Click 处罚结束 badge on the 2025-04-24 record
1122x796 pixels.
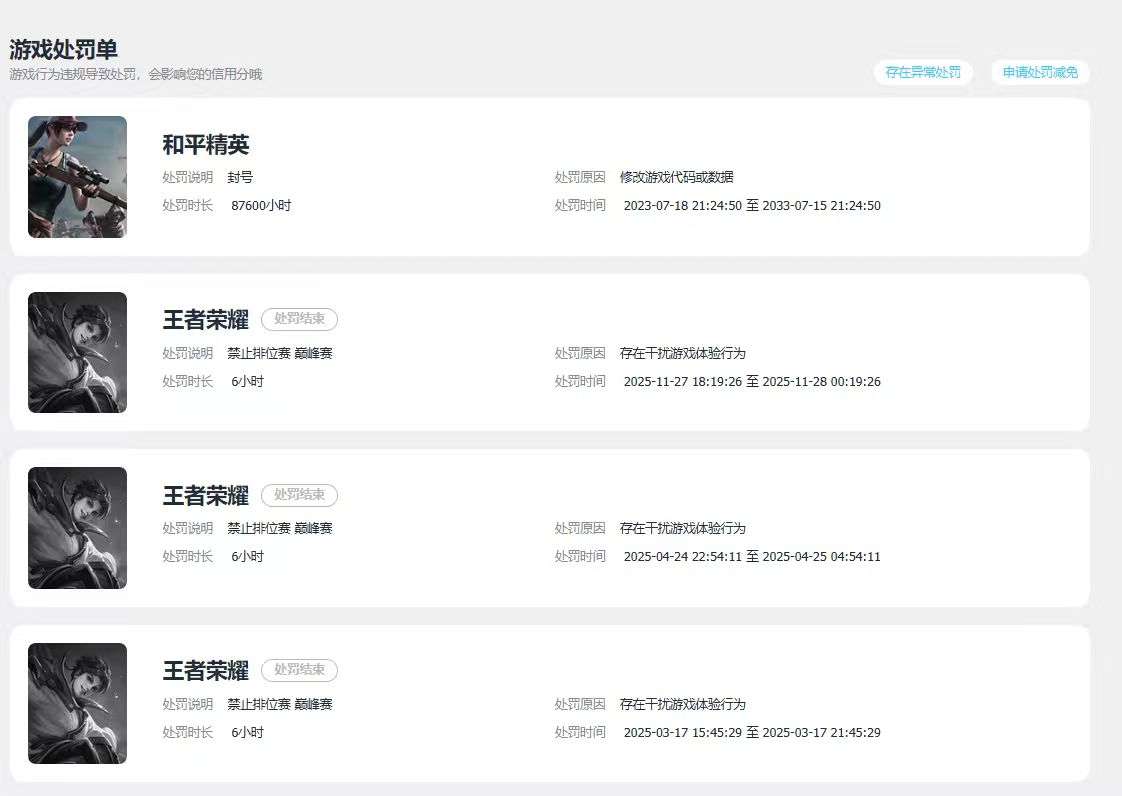pyautogui.click(x=299, y=495)
